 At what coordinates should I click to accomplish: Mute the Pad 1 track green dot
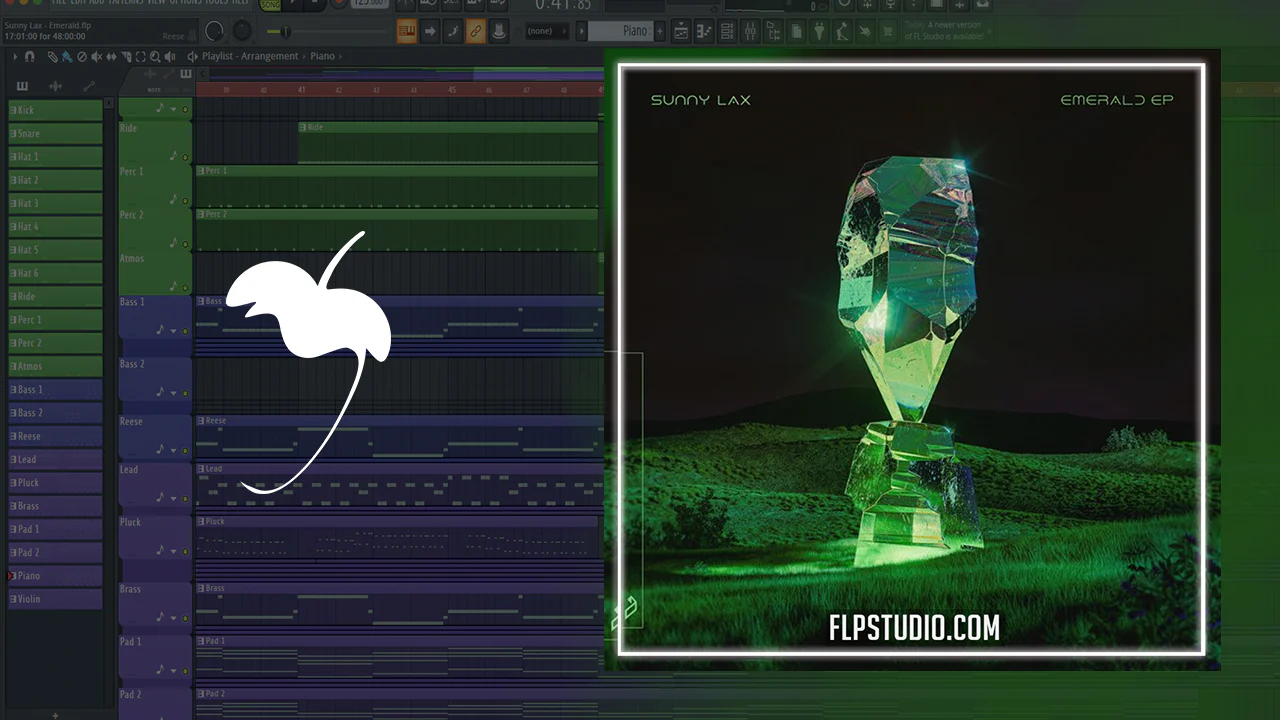pos(185,671)
